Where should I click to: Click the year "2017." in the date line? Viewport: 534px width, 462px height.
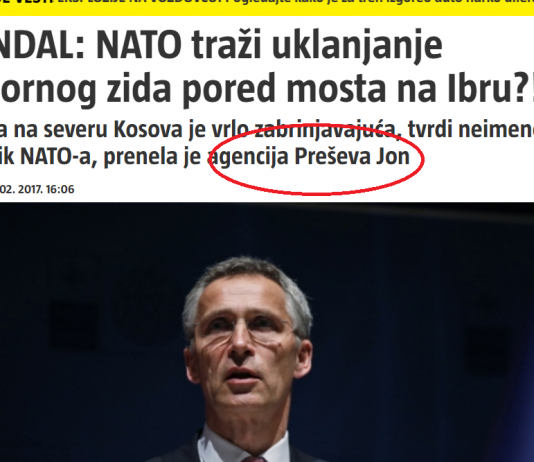[x=30, y=189]
